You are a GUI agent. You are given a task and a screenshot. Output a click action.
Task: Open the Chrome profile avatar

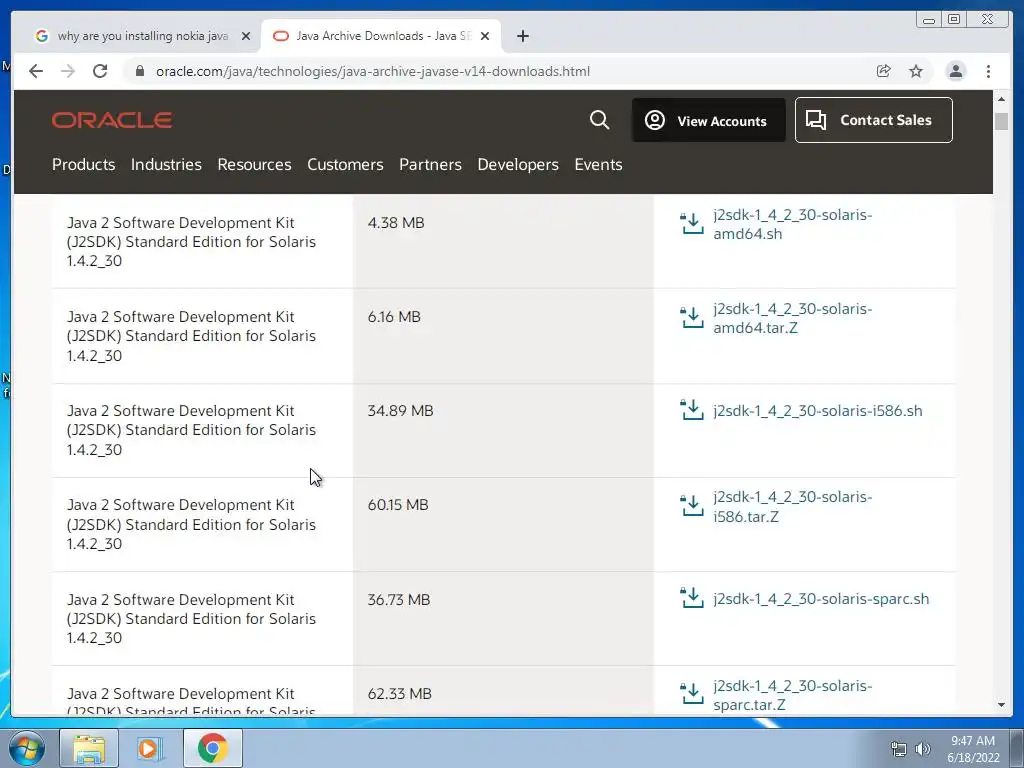coord(955,71)
